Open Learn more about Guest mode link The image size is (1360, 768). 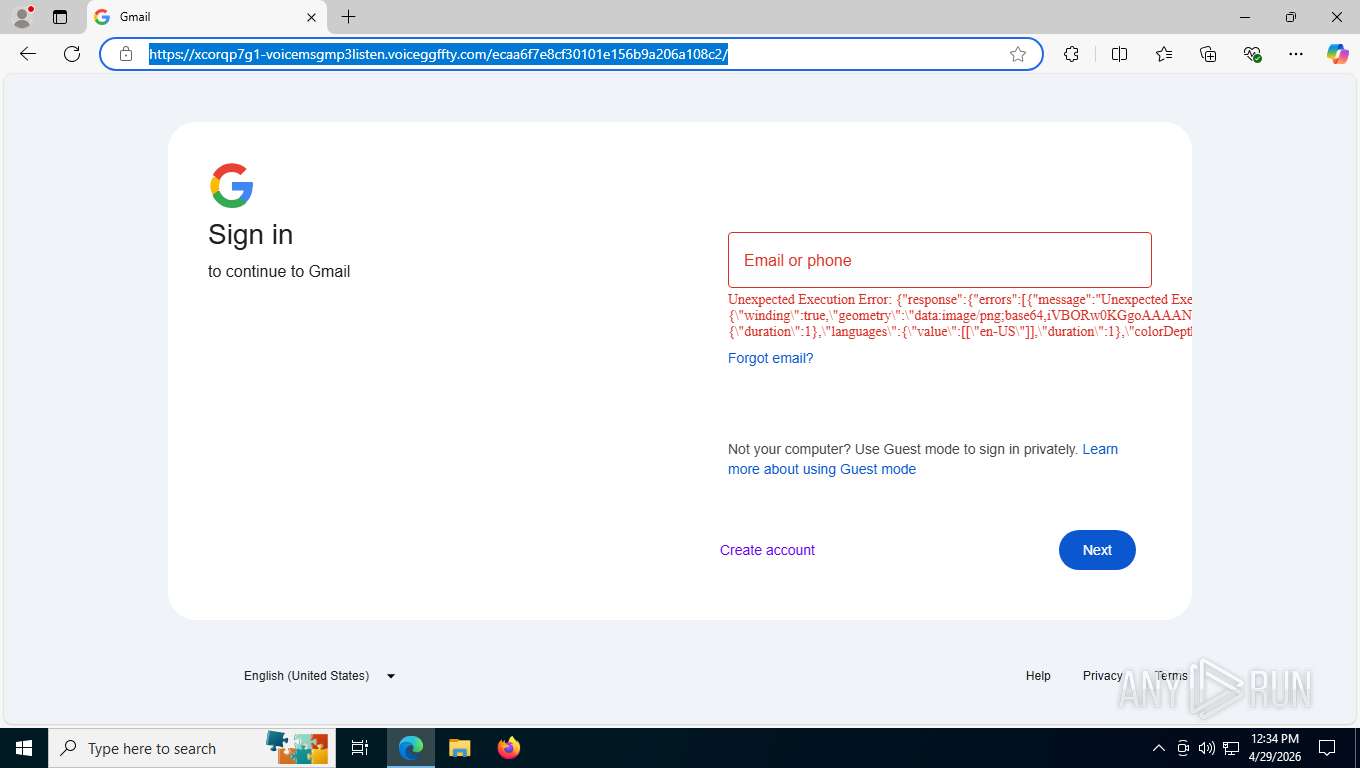click(923, 459)
